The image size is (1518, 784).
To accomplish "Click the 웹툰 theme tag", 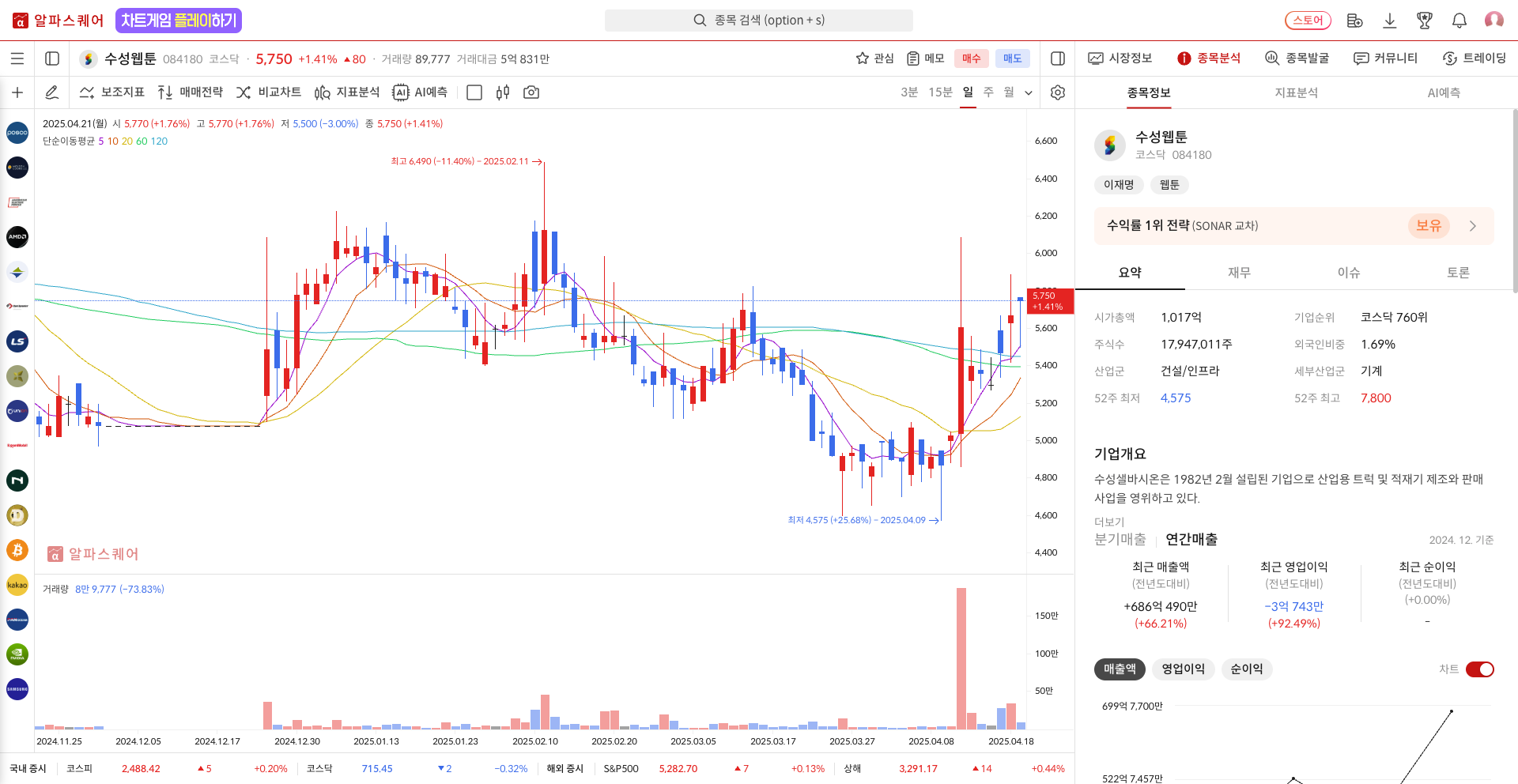I will coord(1169,185).
